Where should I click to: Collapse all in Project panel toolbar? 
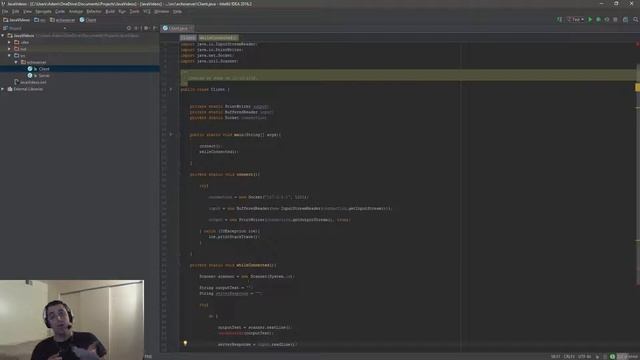click(x=136, y=28)
